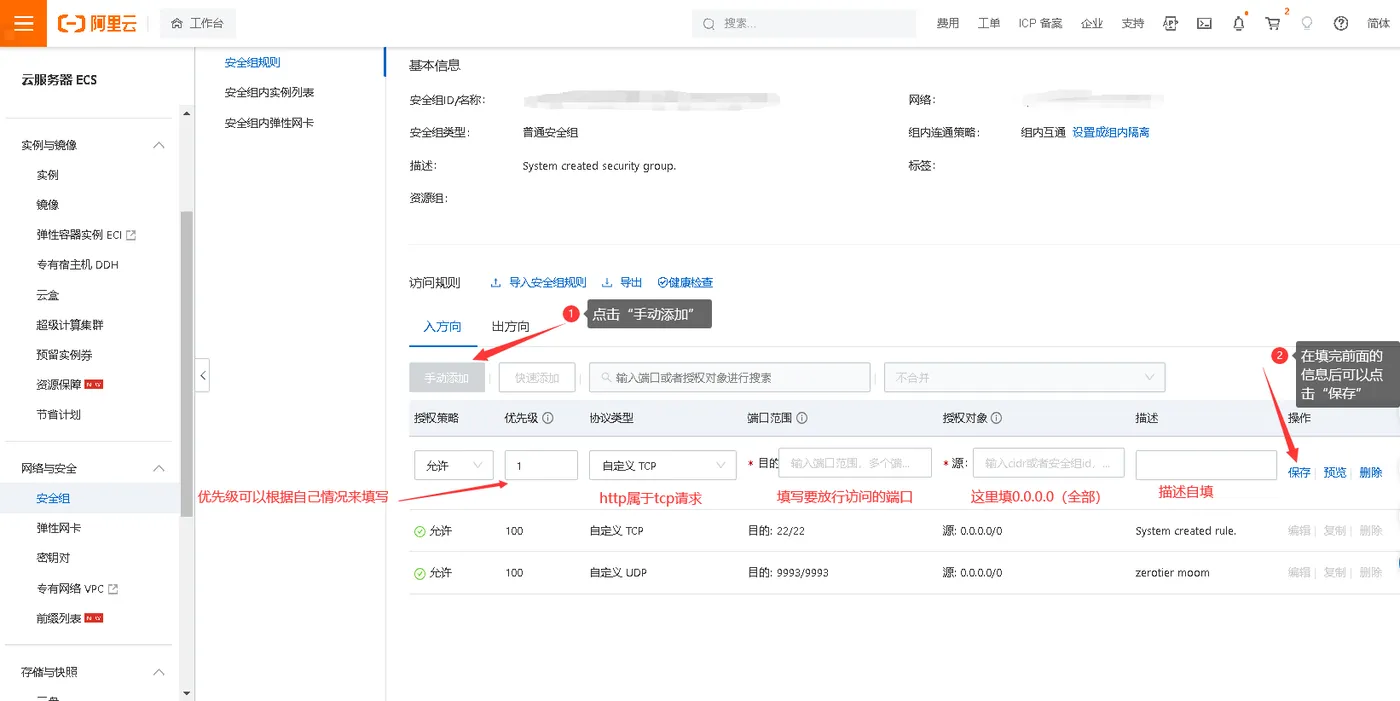1400x701 pixels.
Task: Open the 工作台 home button
Action: (x=198, y=23)
